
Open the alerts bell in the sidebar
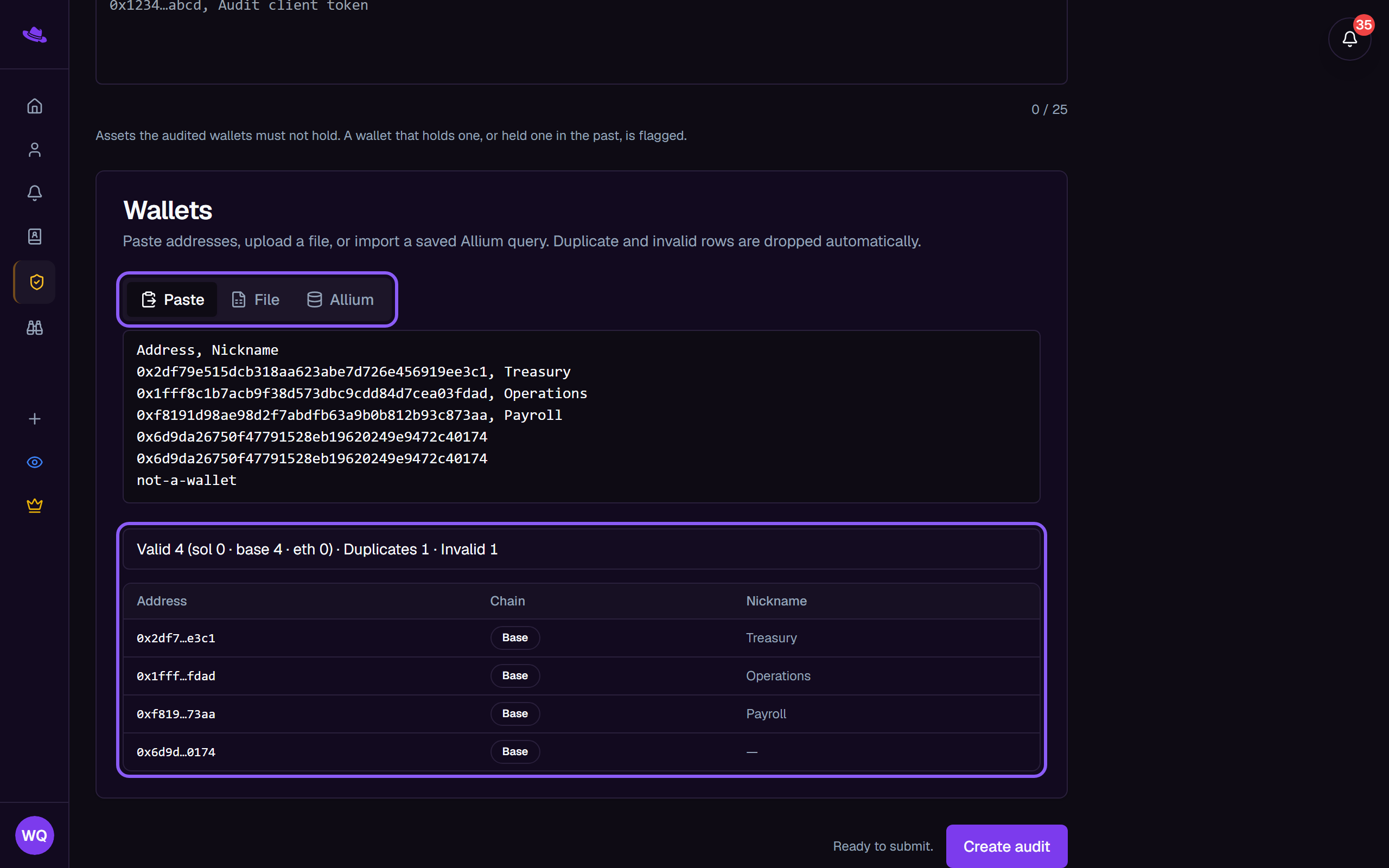(x=34, y=193)
